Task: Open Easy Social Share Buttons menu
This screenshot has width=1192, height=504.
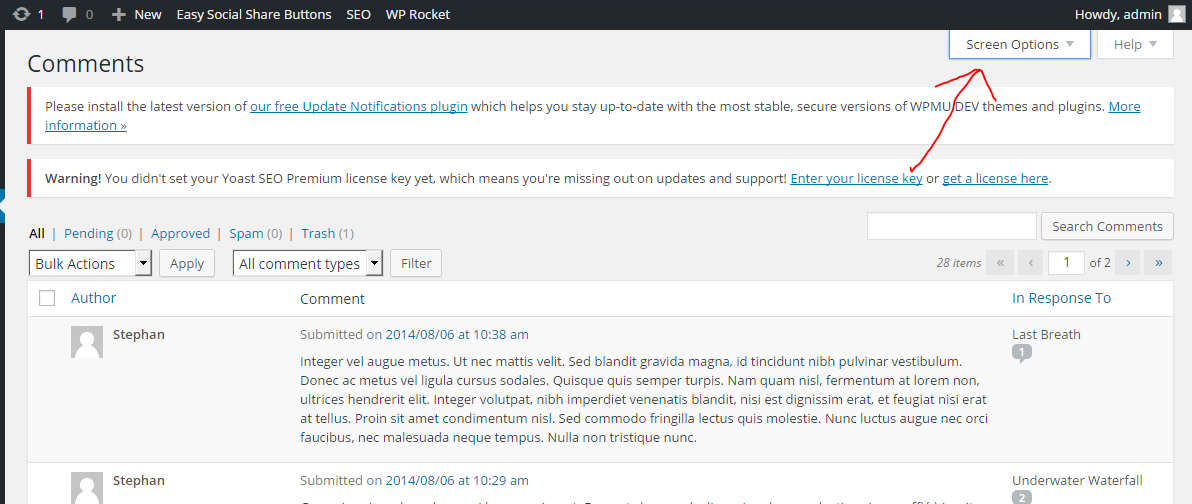Action: (254, 14)
